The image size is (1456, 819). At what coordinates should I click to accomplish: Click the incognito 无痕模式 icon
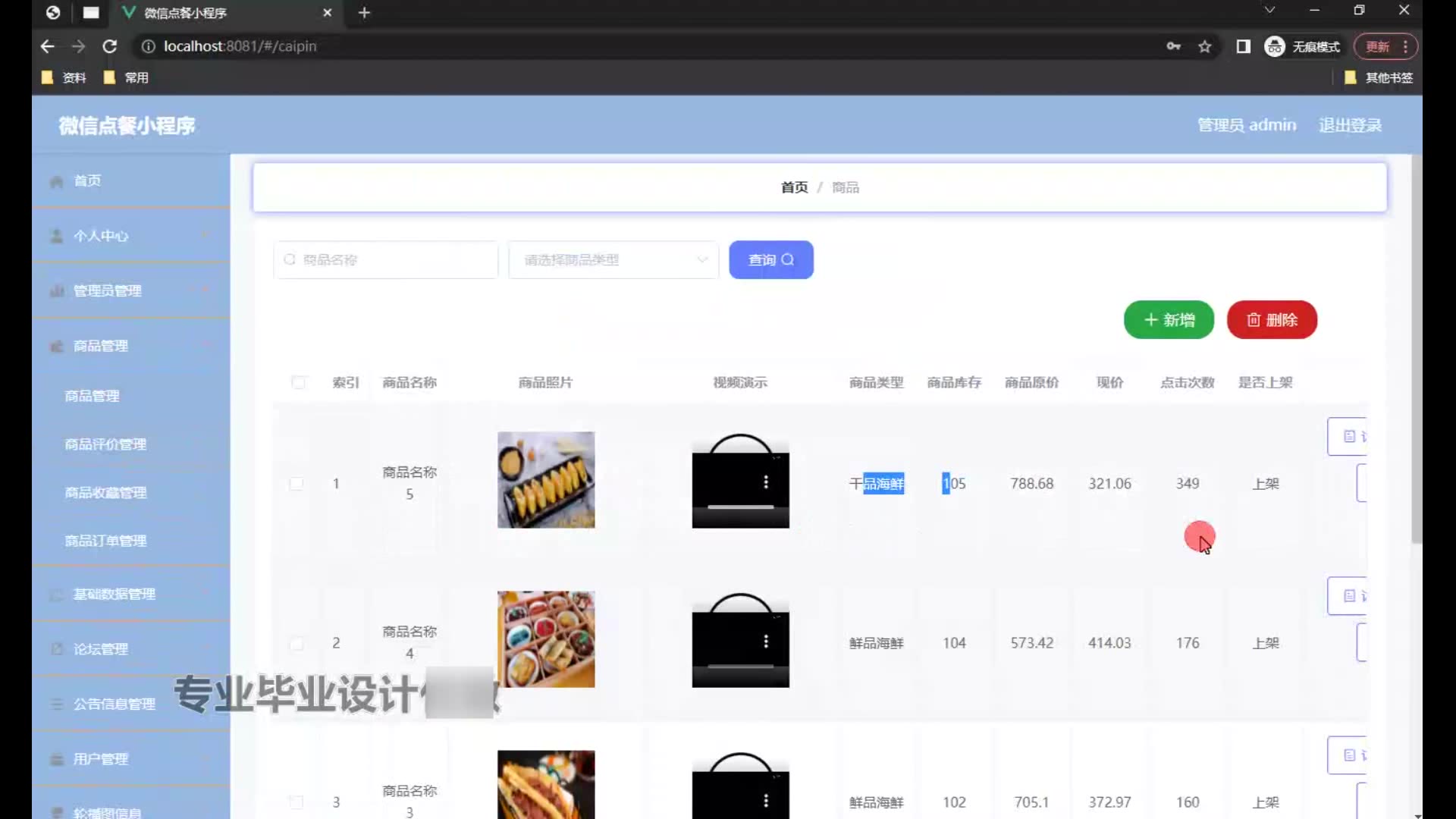1274,46
